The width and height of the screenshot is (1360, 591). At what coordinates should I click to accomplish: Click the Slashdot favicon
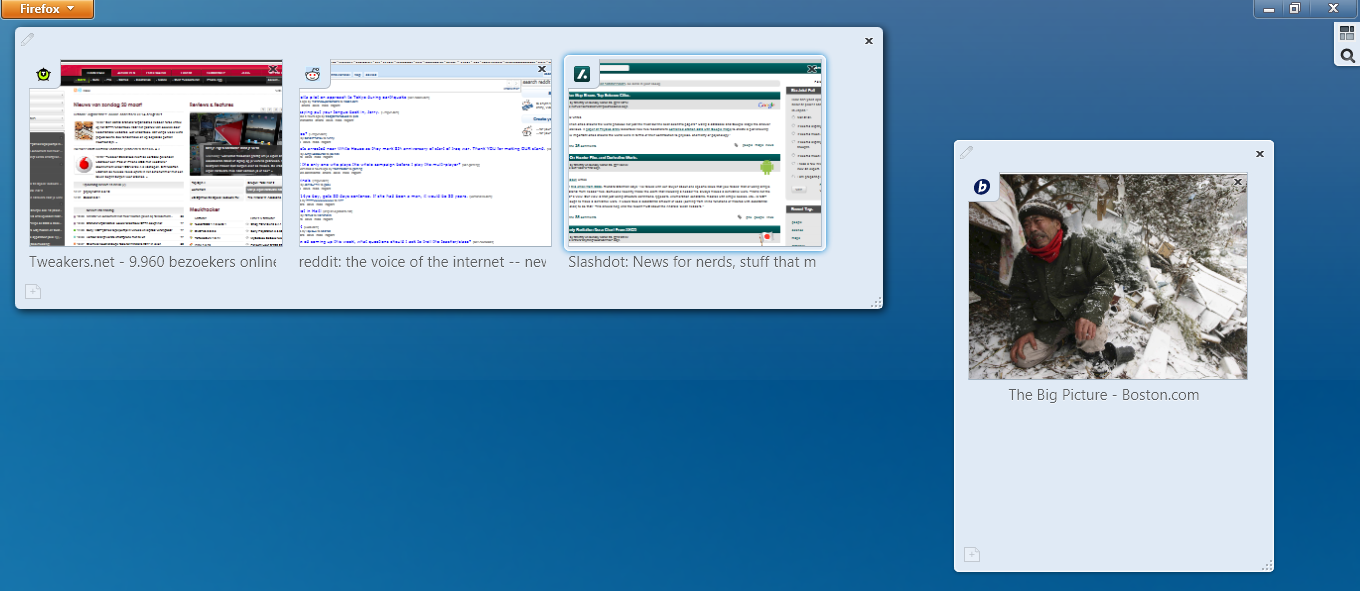coord(581,74)
